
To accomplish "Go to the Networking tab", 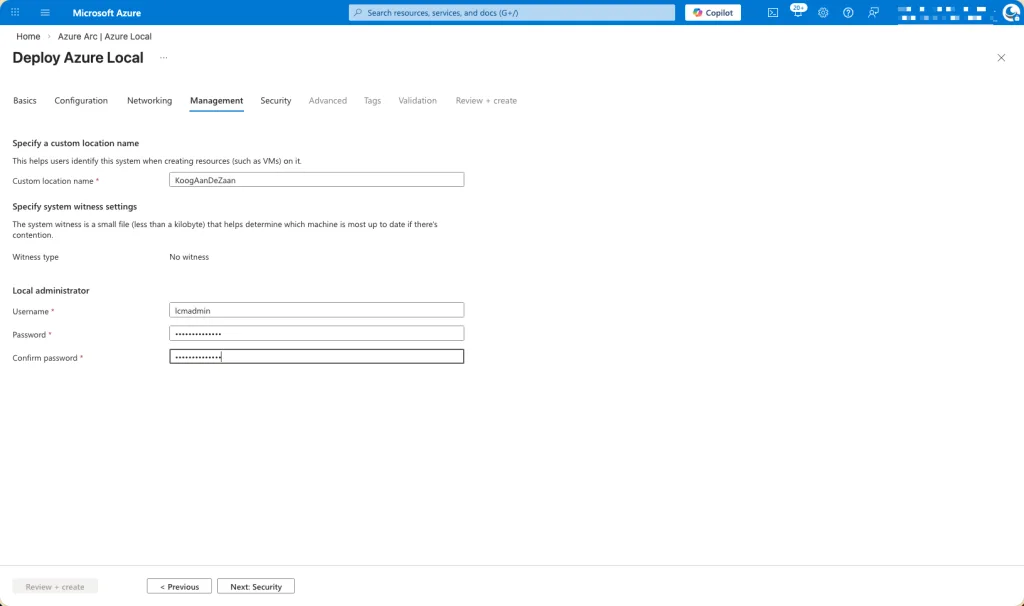I will (x=149, y=101).
